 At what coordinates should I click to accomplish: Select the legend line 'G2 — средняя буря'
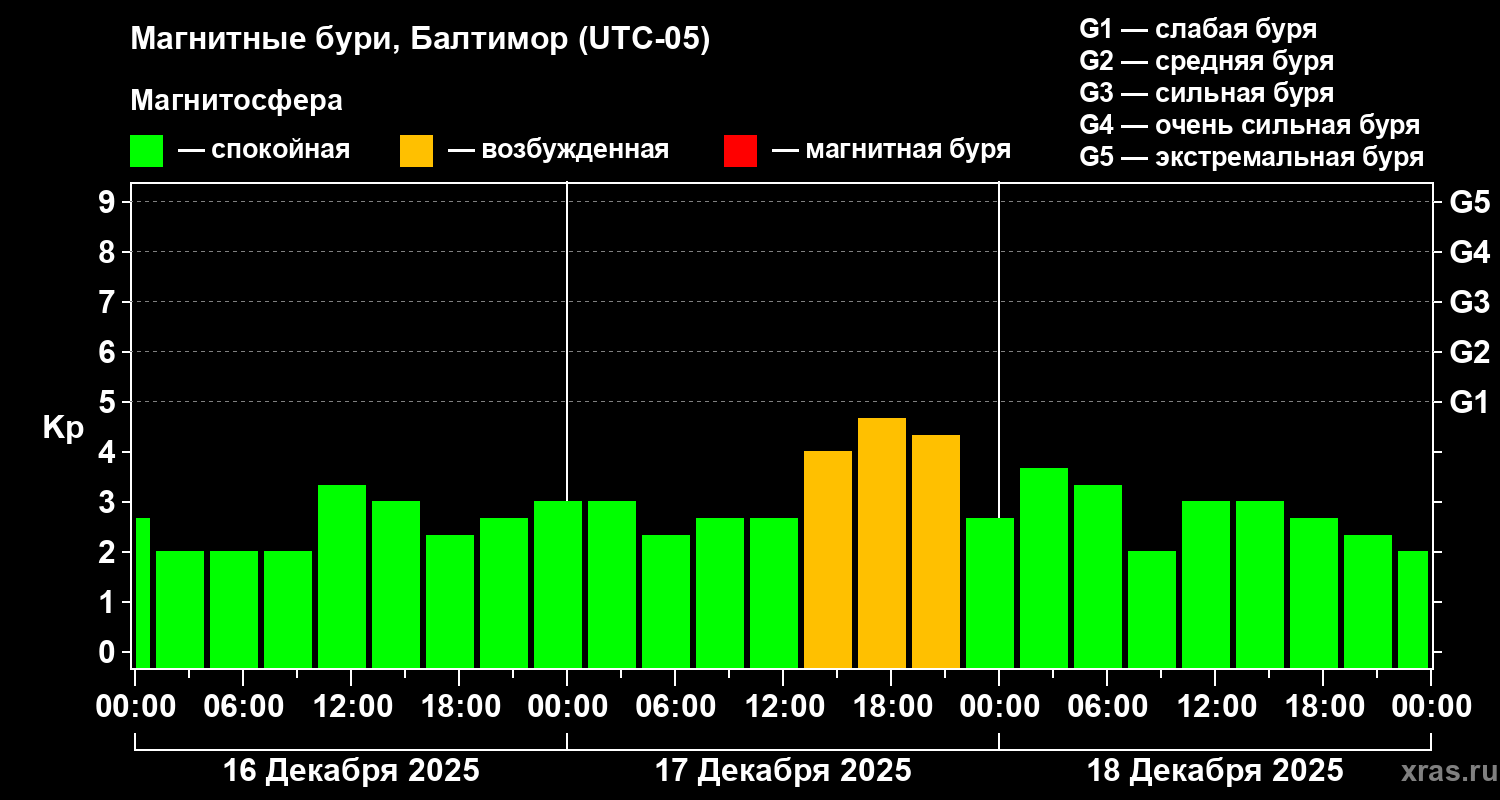[1206, 61]
